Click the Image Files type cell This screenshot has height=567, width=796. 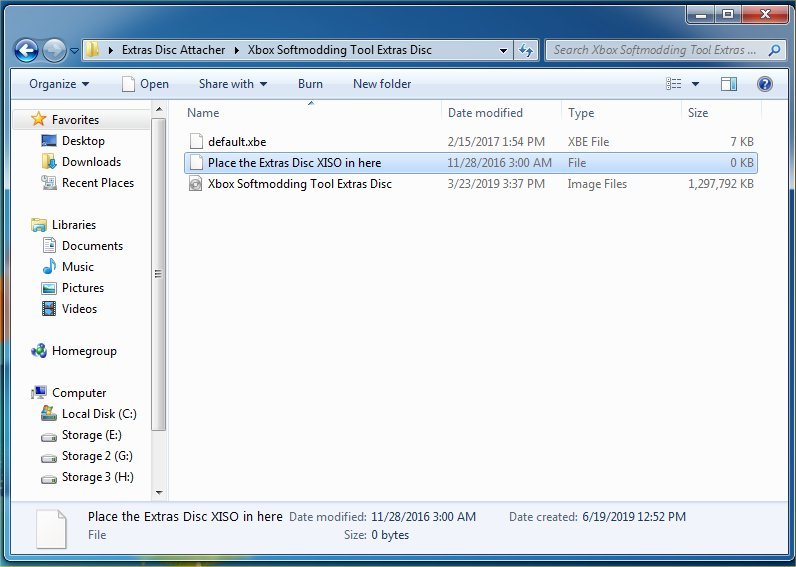tap(597, 184)
